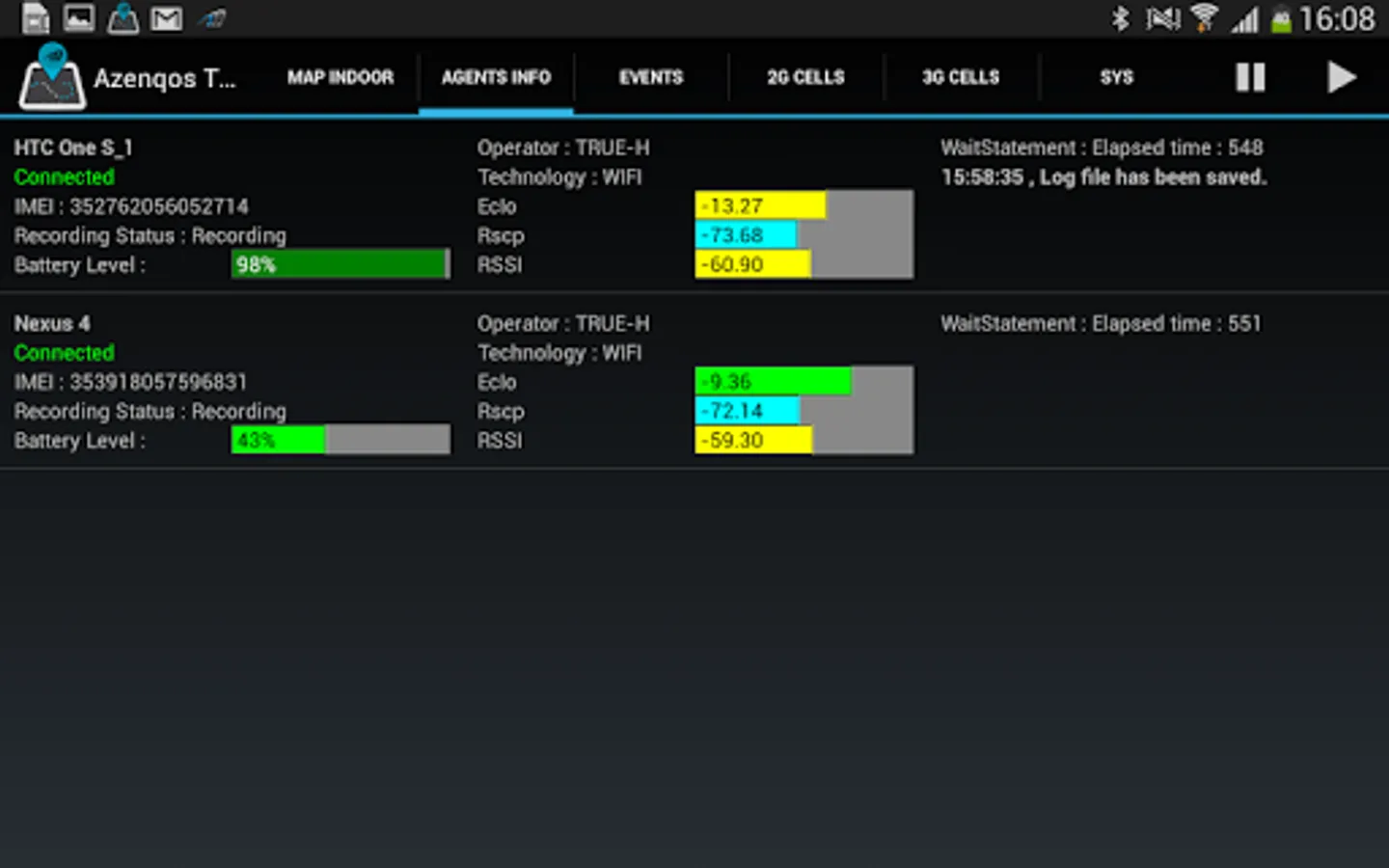Tap the -59.30 RSSI bar

(x=803, y=440)
